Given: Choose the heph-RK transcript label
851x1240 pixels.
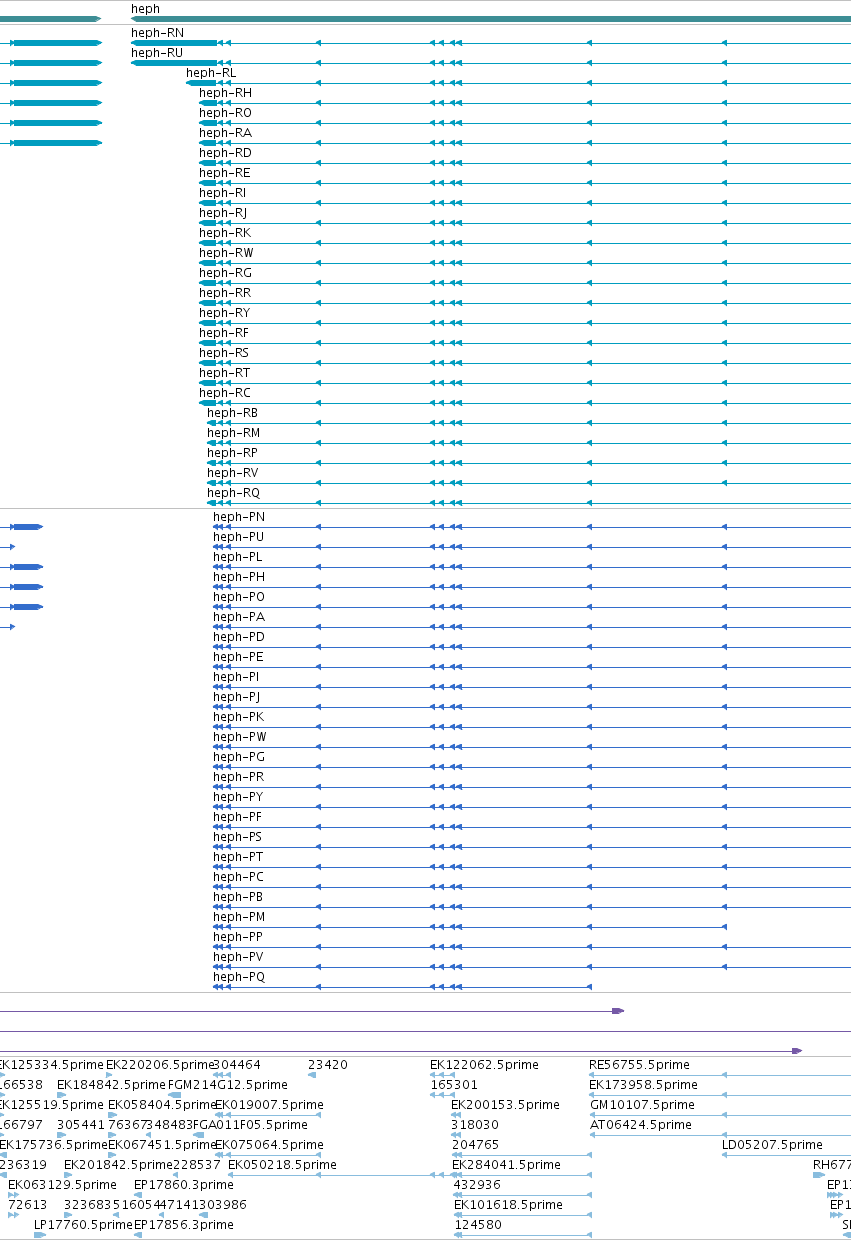Looking at the screenshot, I should tap(225, 233).
